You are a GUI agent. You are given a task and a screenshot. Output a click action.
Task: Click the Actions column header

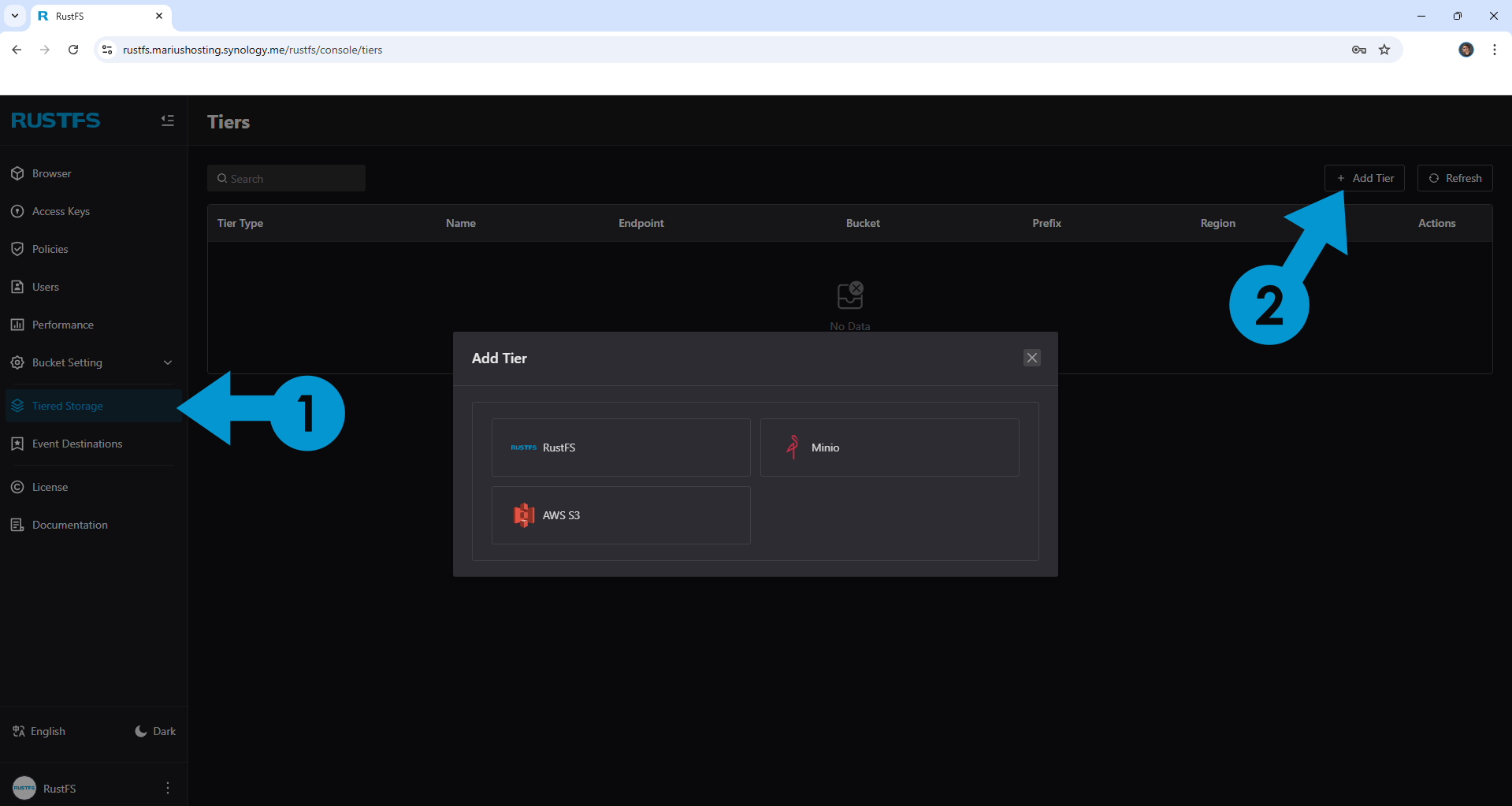pos(1437,223)
